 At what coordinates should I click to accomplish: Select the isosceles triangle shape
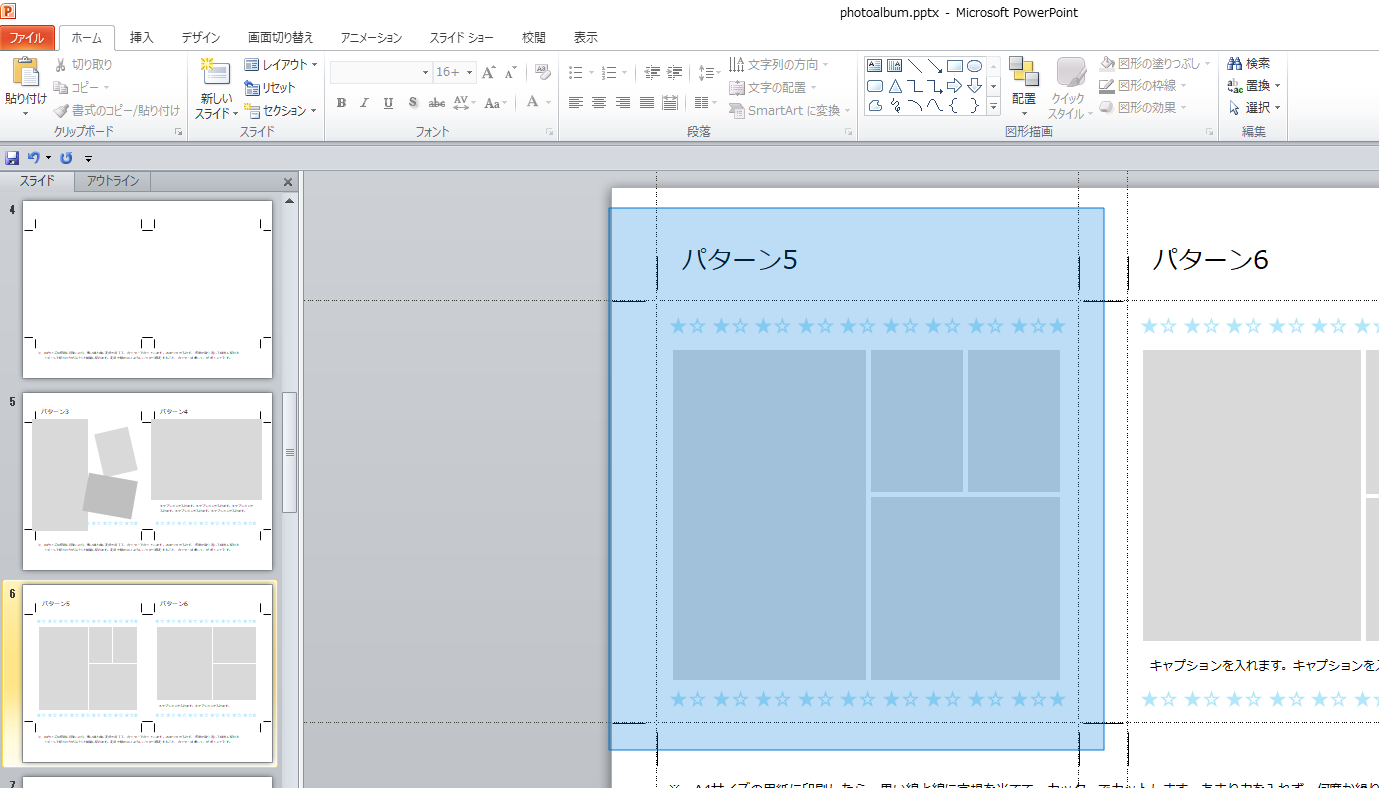pos(895,86)
